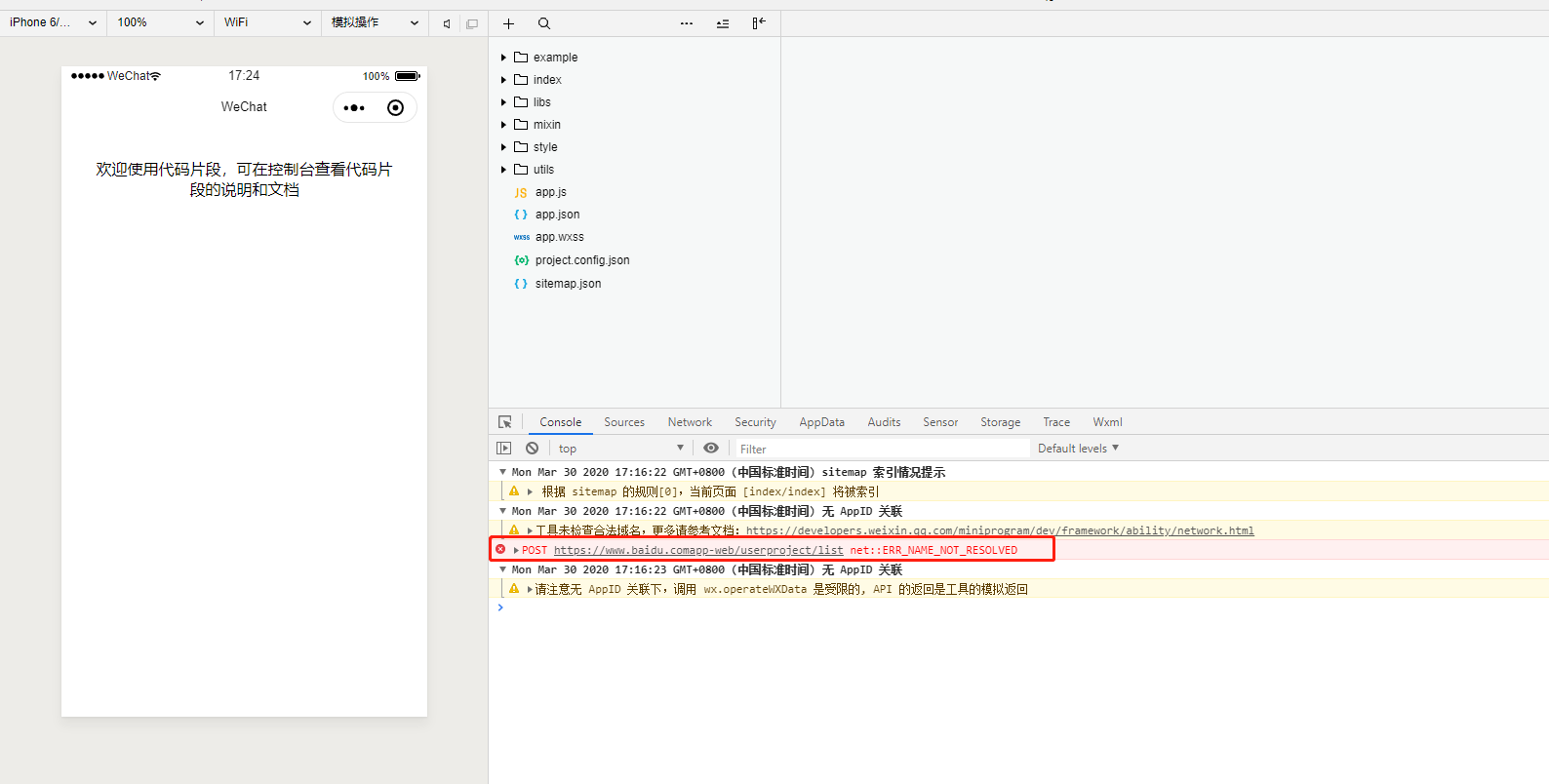Click the console Filter input
Viewport: 1549px width, 784px height.
[883, 449]
